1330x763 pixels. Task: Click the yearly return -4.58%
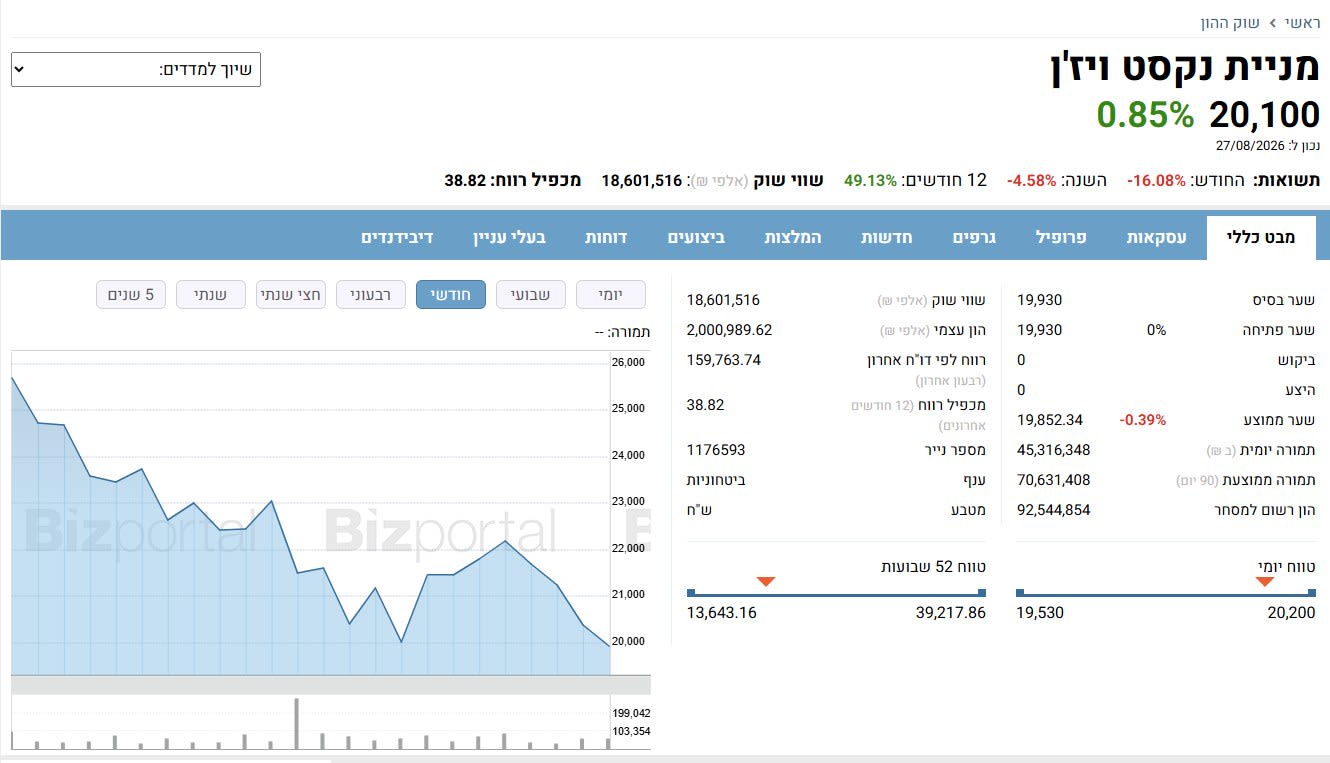coord(1031,181)
